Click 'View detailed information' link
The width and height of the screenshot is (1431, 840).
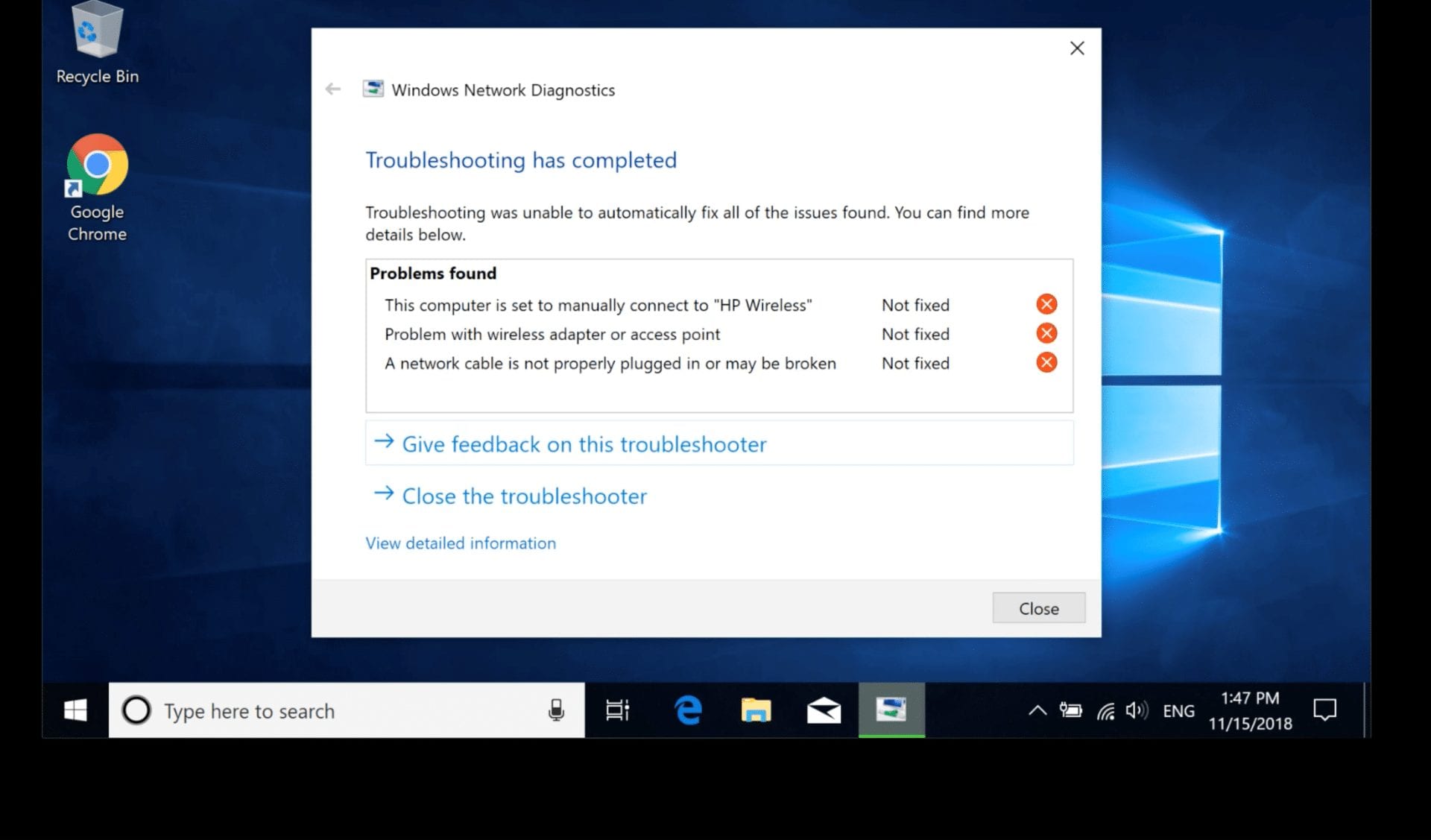tap(460, 542)
